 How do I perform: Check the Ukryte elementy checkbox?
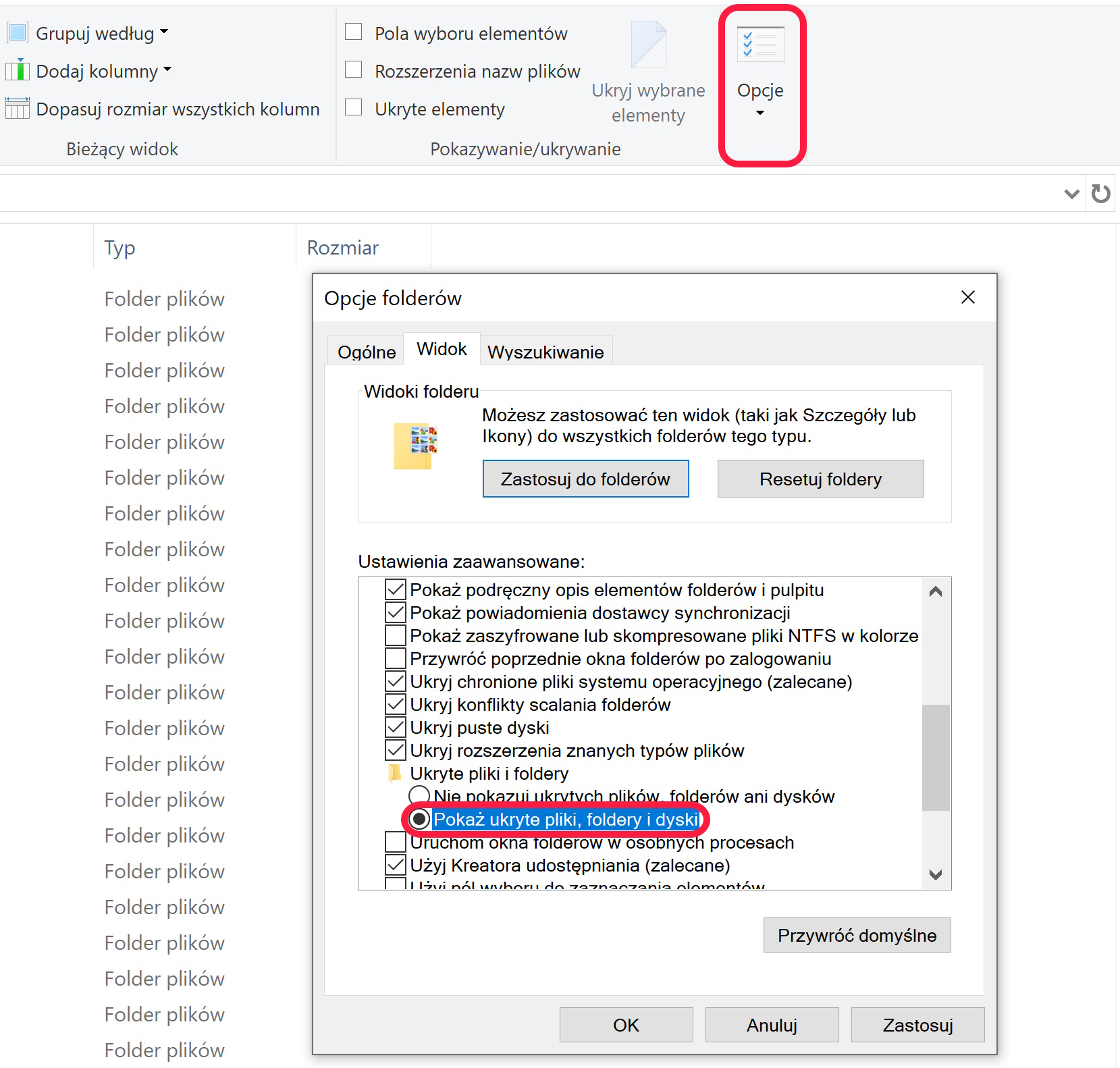(x=354, y=107)
